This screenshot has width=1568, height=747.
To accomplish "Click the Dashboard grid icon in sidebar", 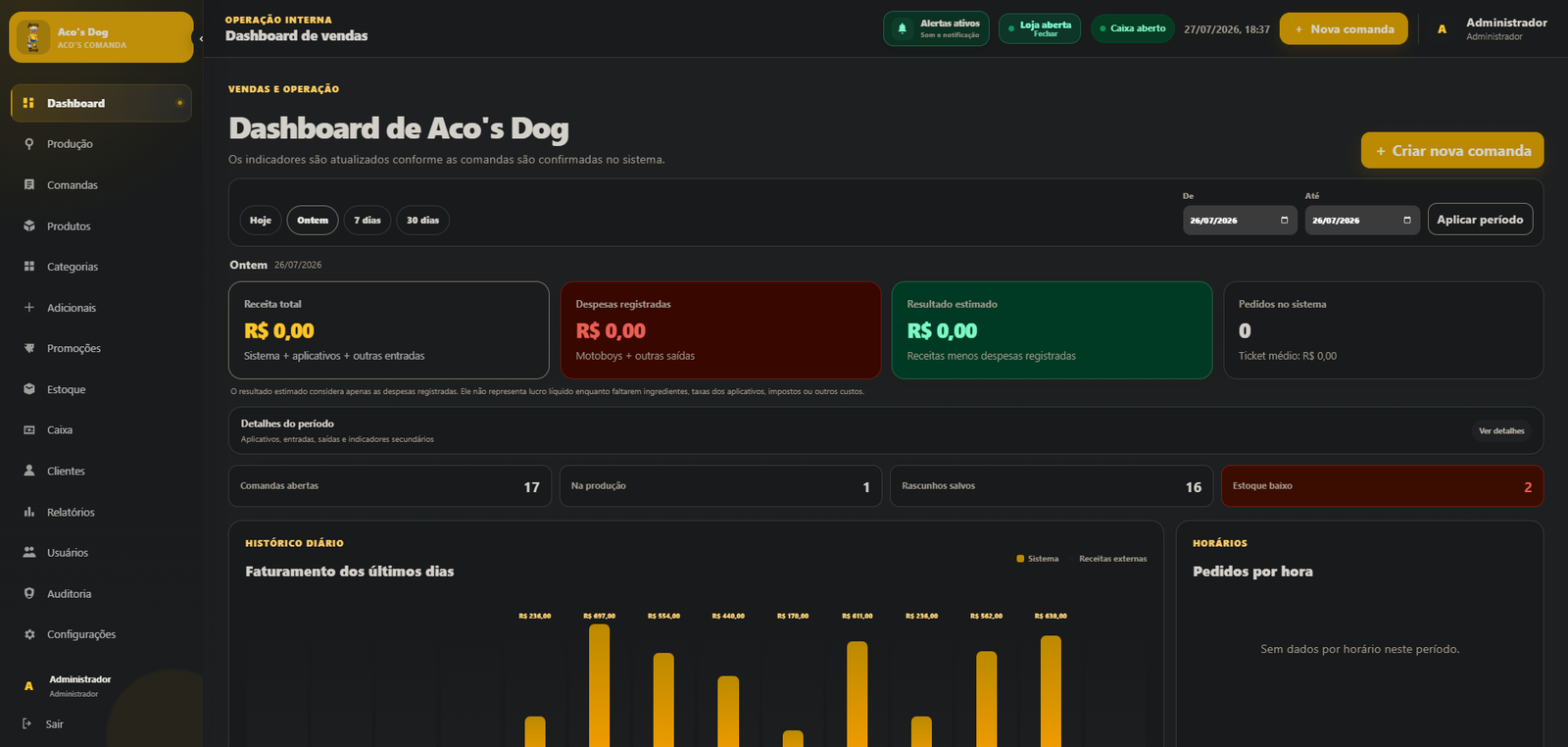I will pyautogui.click(x=28, y=103).
